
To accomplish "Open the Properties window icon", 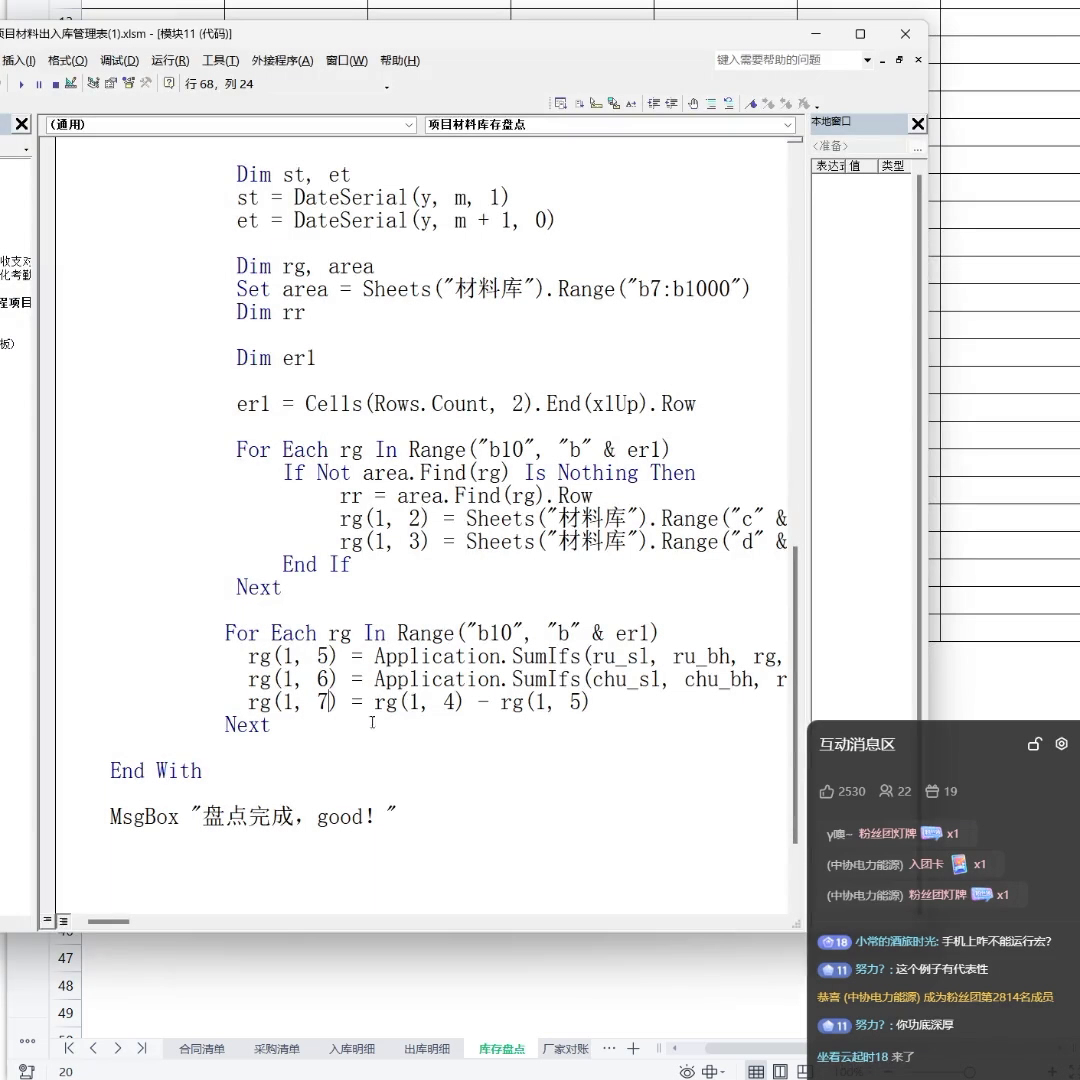I will (111, 83).
